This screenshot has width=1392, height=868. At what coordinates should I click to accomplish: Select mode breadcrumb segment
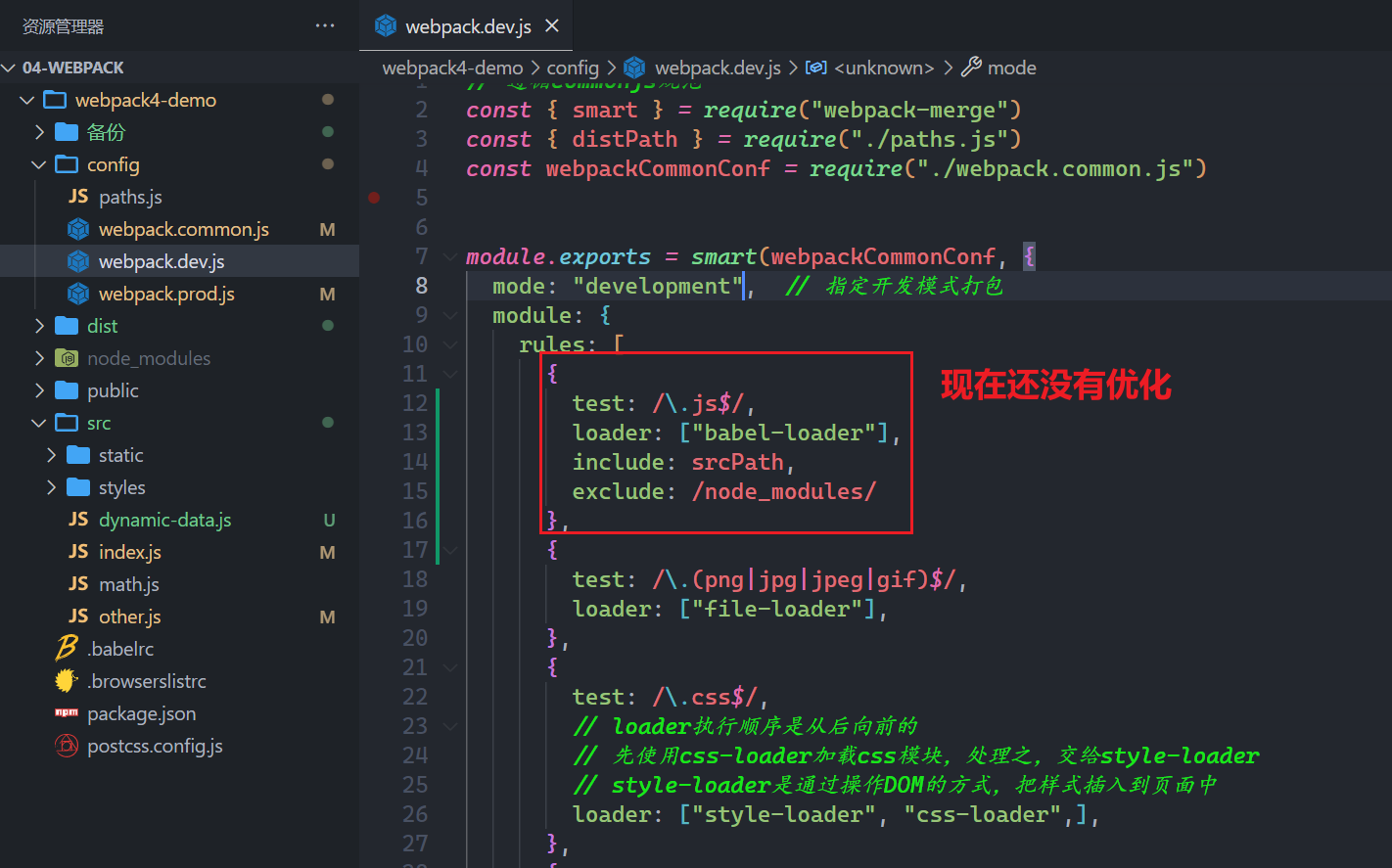[1012, 68]
